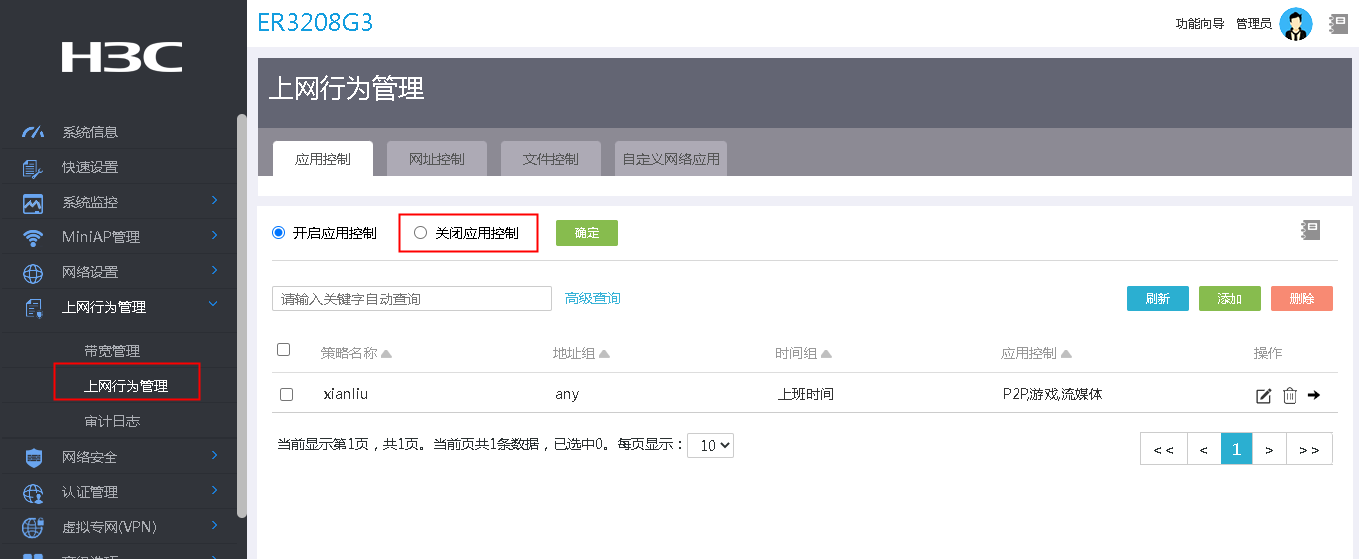
Task: Sort by 时间组 column arrow
Action: click(826, 354)
